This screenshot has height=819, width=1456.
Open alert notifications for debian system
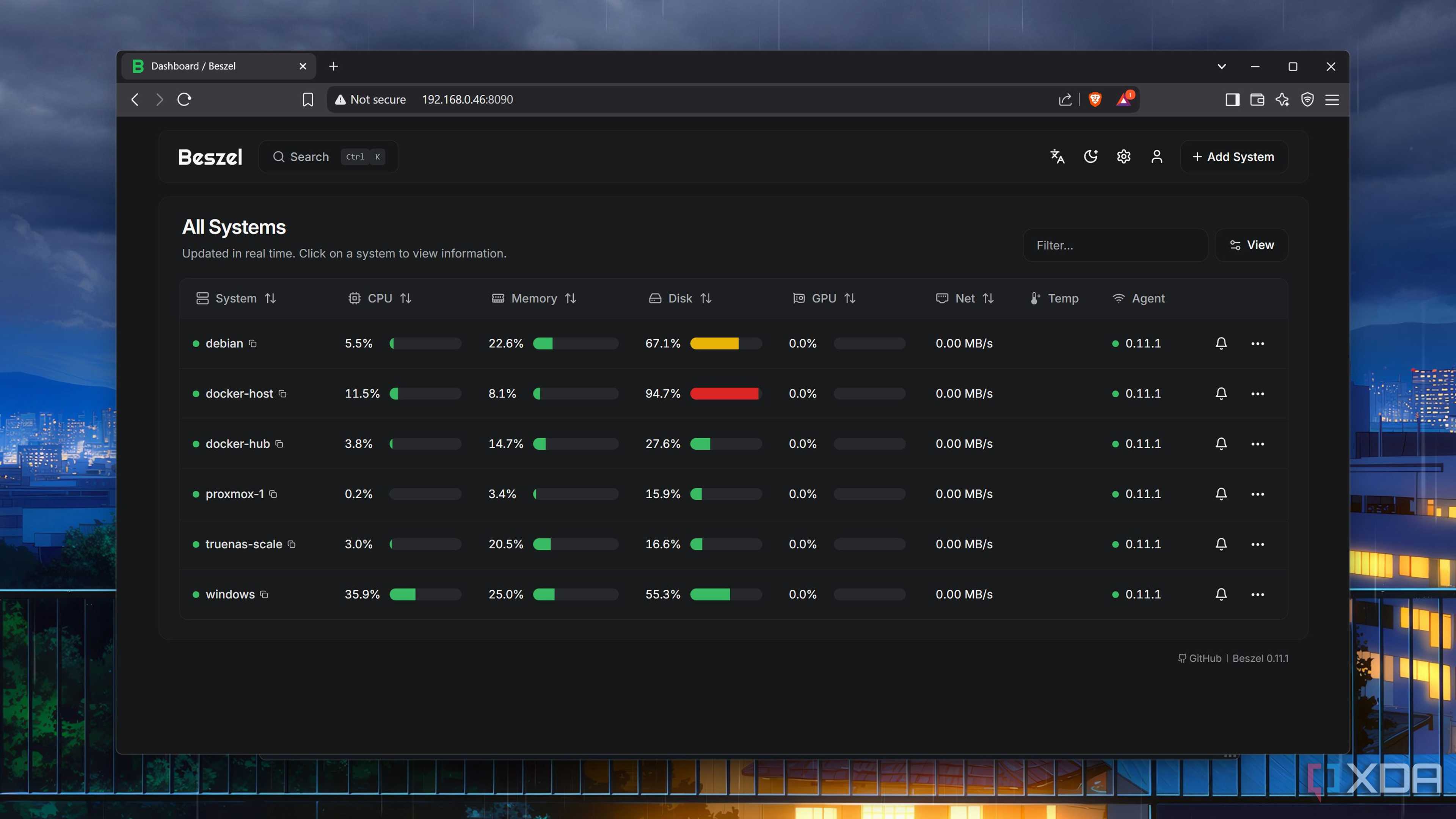pyautogui.click(x=1221, y=343)
